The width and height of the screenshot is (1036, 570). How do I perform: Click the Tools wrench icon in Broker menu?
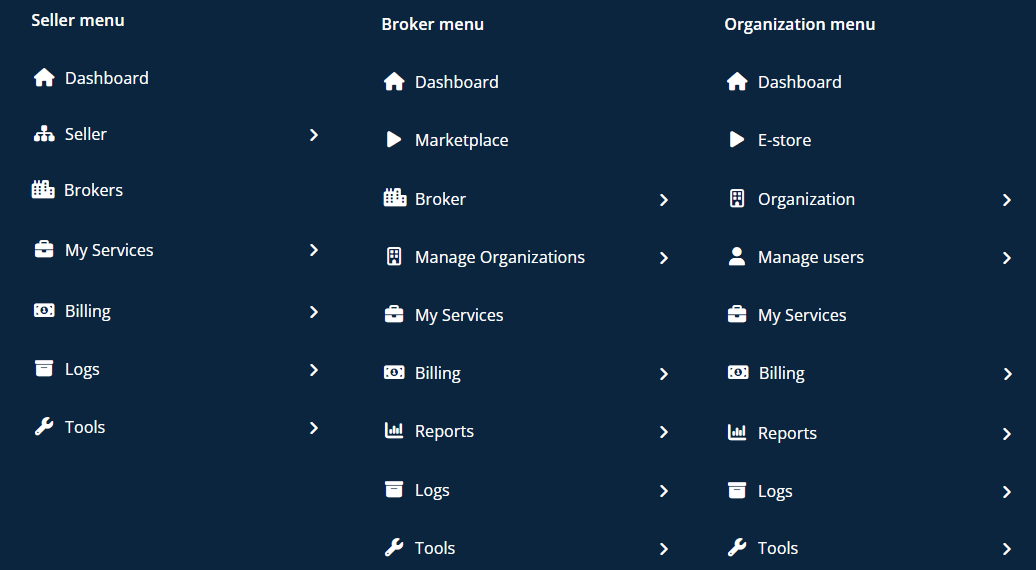[x=394, y=548]
